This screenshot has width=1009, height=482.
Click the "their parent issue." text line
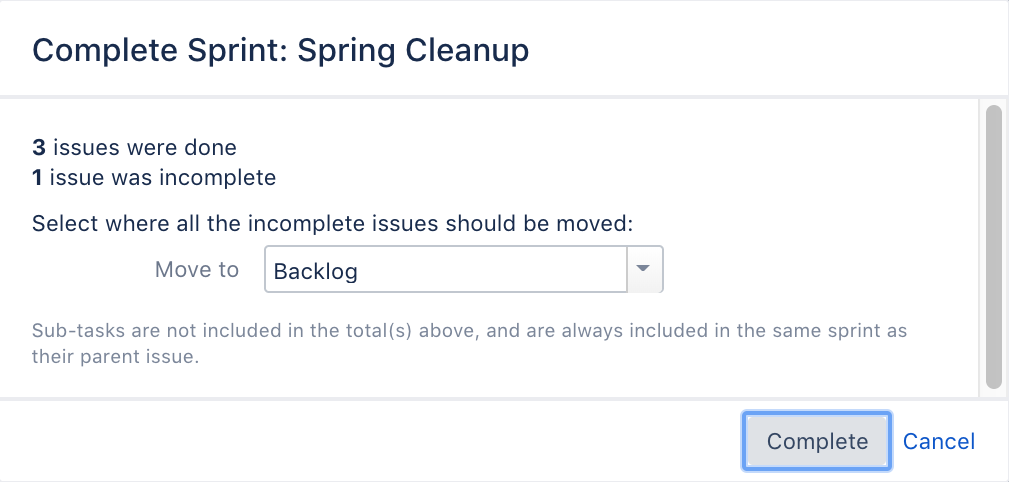click(x=116, y=356)
